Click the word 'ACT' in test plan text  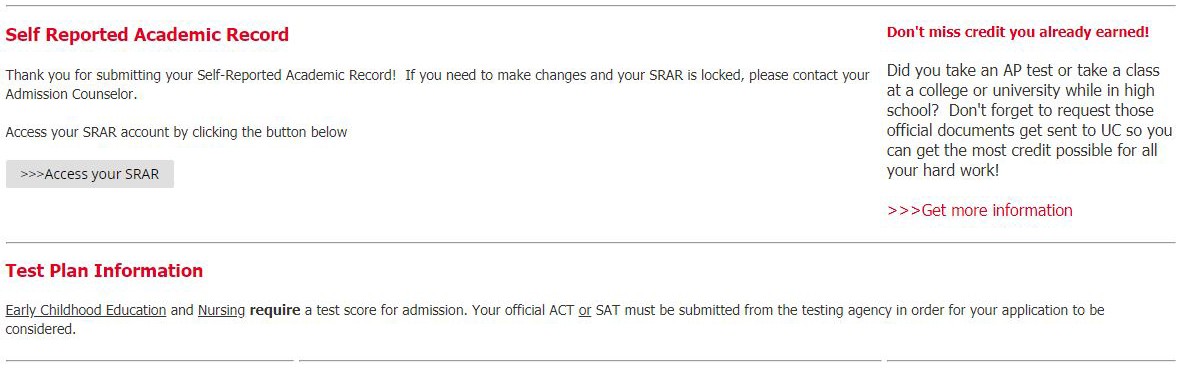pos(561,310)
